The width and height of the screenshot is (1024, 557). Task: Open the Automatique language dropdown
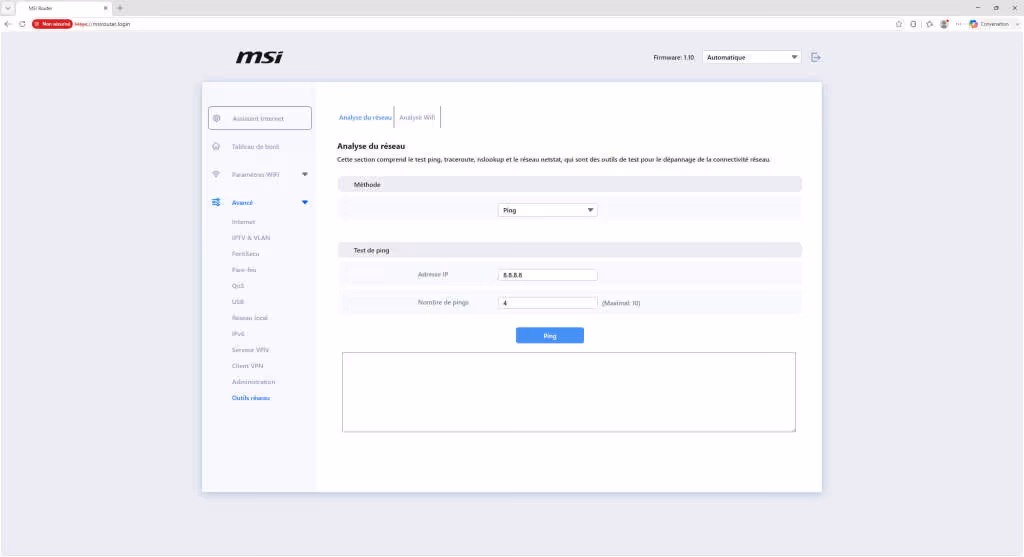(752, 57)
